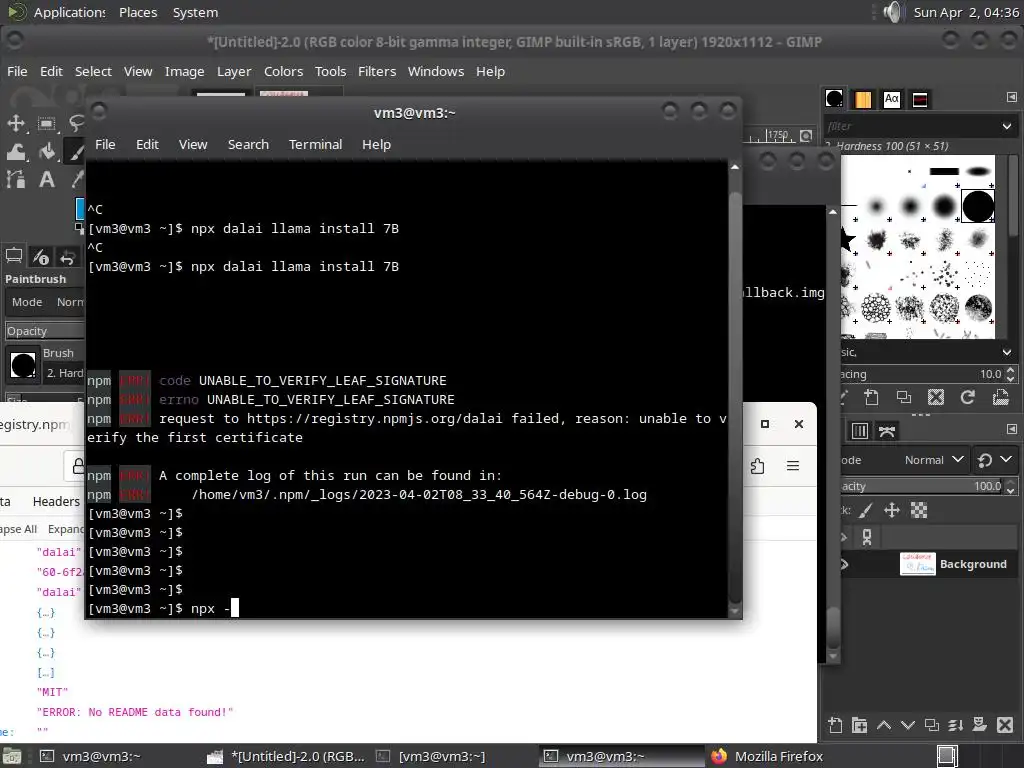Click the Headers tab in Firefox JSON viewer
The image size is (1024, 768).
tap(56, 501)
